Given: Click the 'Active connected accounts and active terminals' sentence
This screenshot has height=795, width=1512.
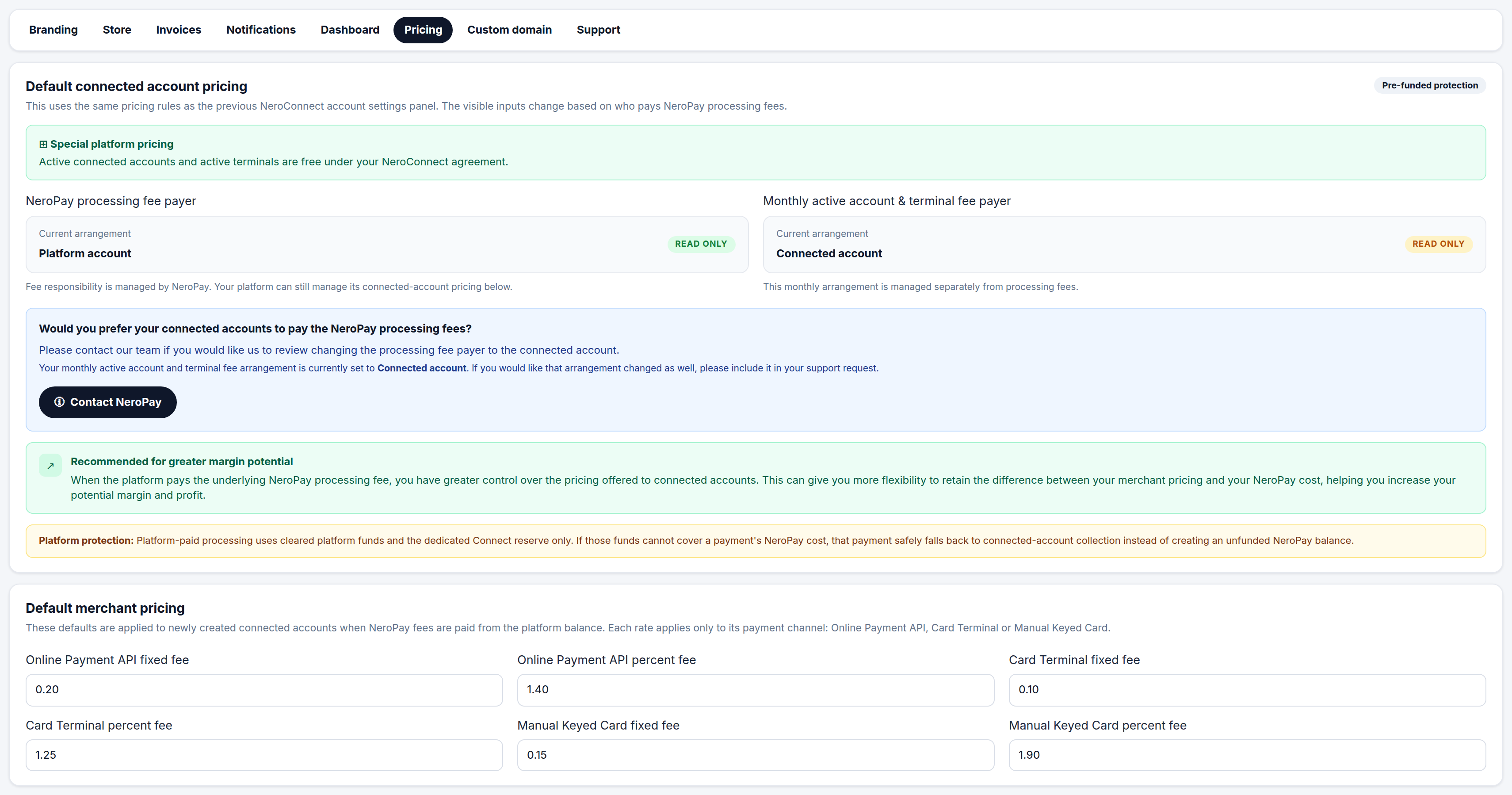Looking at the screenshot, I should 274,162.
